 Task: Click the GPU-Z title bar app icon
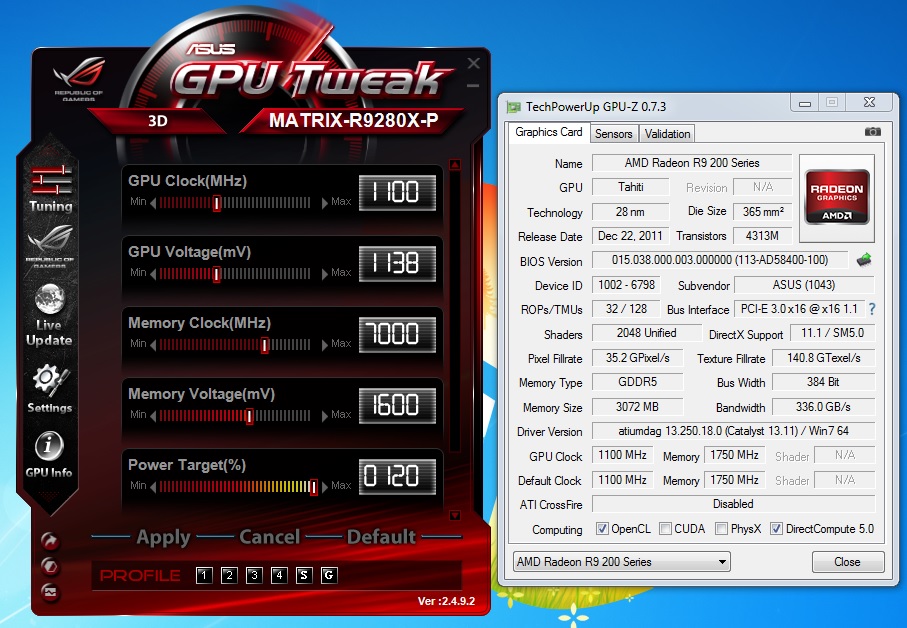(513, 106)
